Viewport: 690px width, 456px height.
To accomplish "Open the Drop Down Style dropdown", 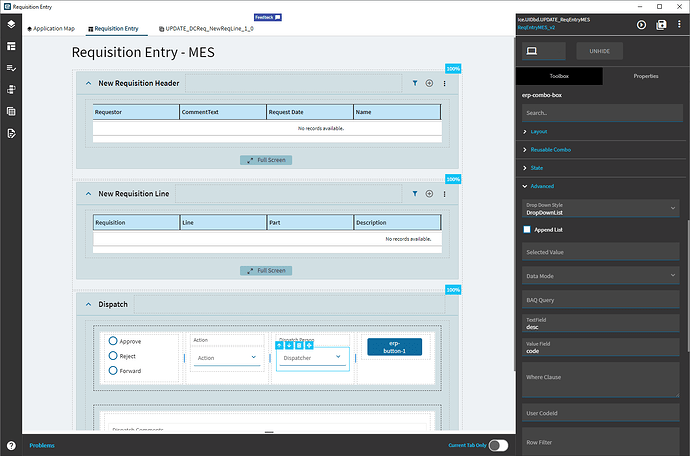I will [x=601, y=209].
